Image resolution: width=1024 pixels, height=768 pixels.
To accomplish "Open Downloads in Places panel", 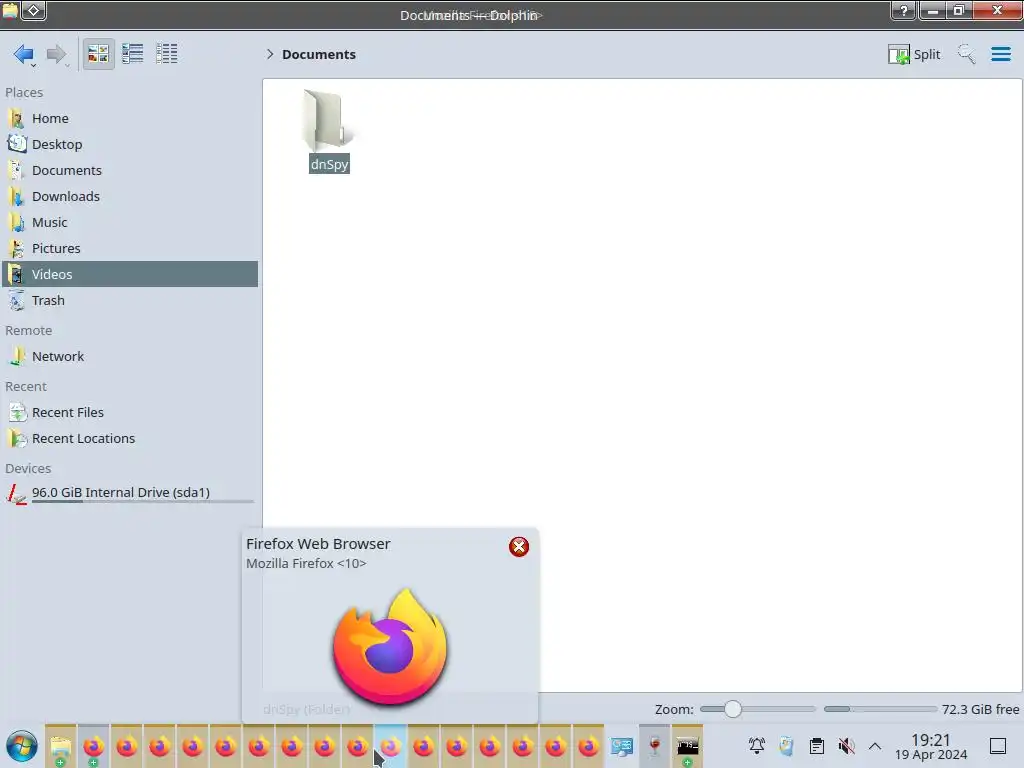I will (x=130, y=197).
